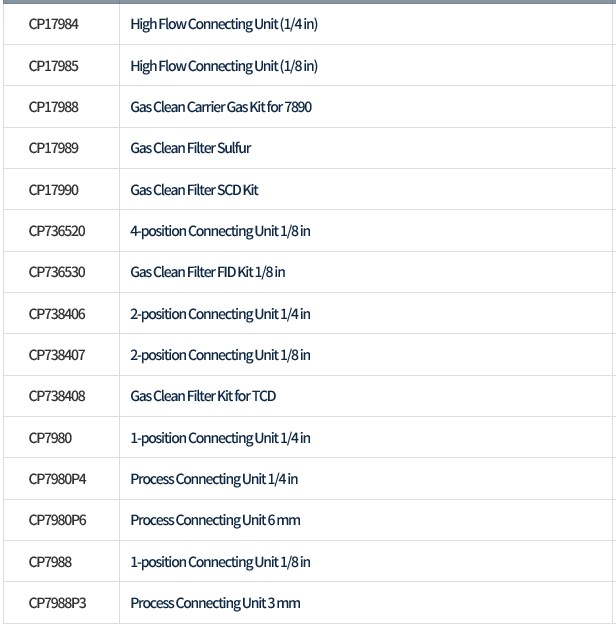Click Gas Clean Filter Sulfur description

coord(191,148)
